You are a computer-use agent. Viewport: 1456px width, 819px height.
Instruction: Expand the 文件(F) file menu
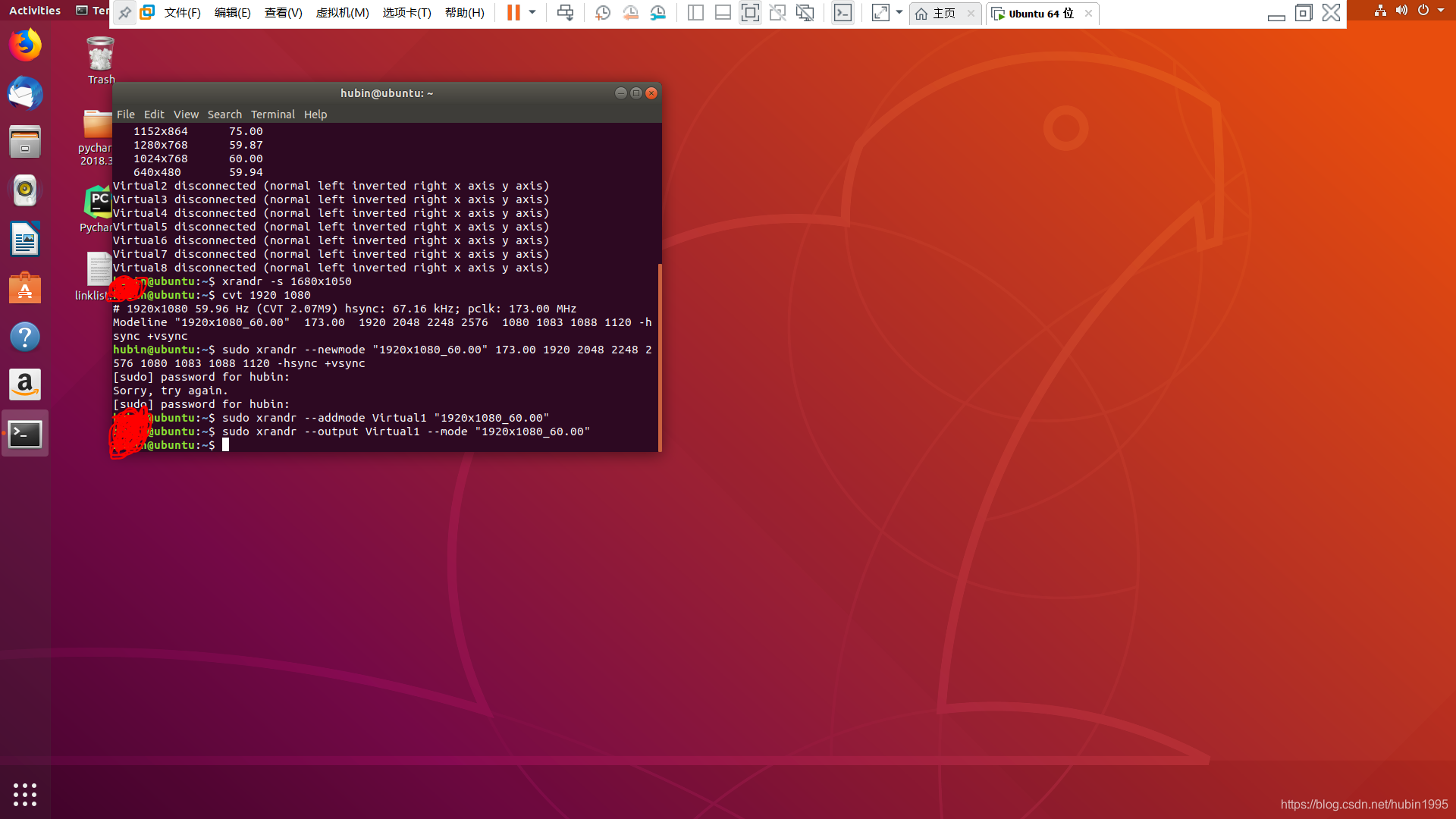click(181, 12)
